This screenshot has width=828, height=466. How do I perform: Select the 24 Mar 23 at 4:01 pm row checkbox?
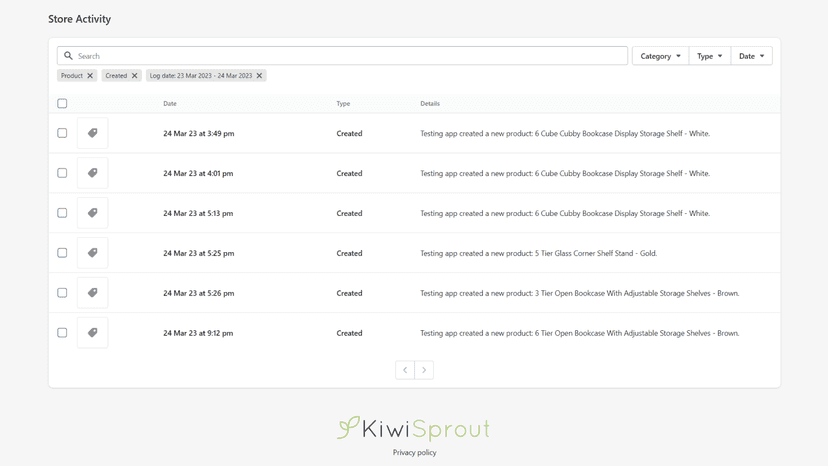coord(62,173)
